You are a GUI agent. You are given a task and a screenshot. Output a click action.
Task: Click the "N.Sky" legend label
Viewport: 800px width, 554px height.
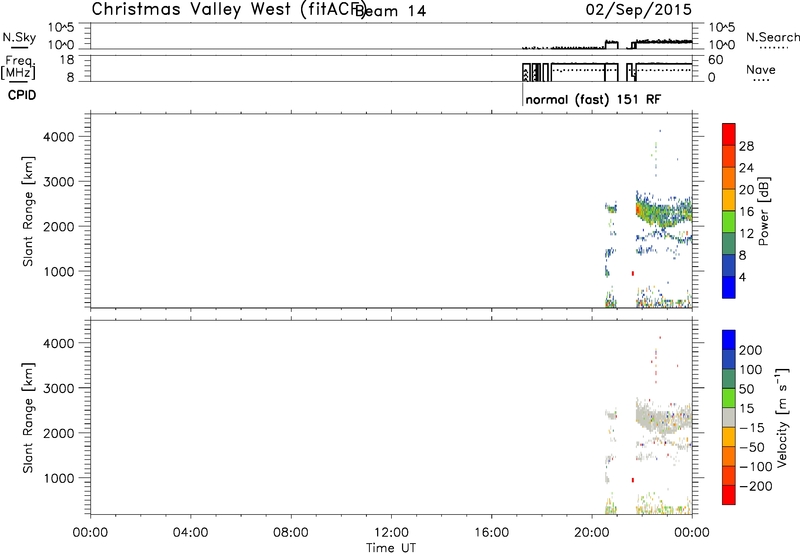(x=19, y=37)
